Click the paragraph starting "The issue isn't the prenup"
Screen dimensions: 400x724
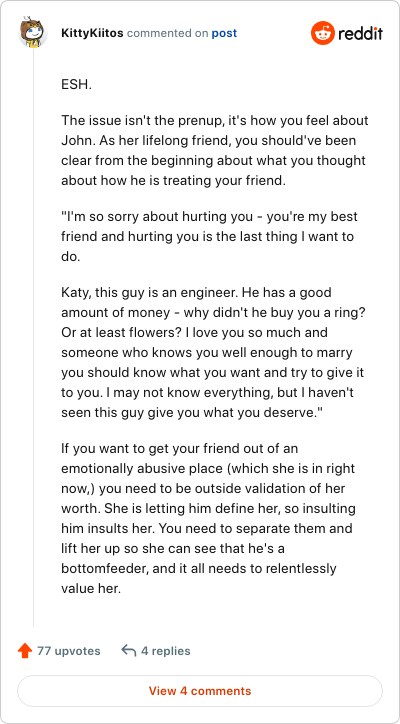click(x=215, y=151)
